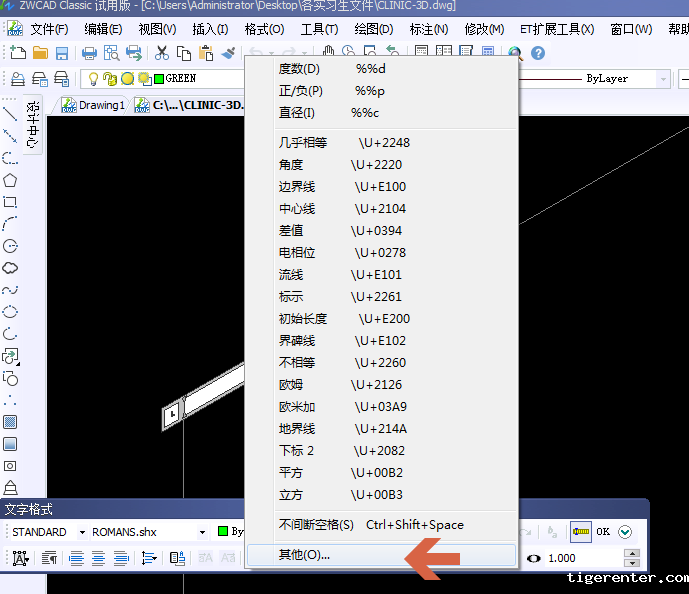This screenshot has width=689, height=594.
Task: Open the 格式(O) menu
Action: (x=265, y=29)
